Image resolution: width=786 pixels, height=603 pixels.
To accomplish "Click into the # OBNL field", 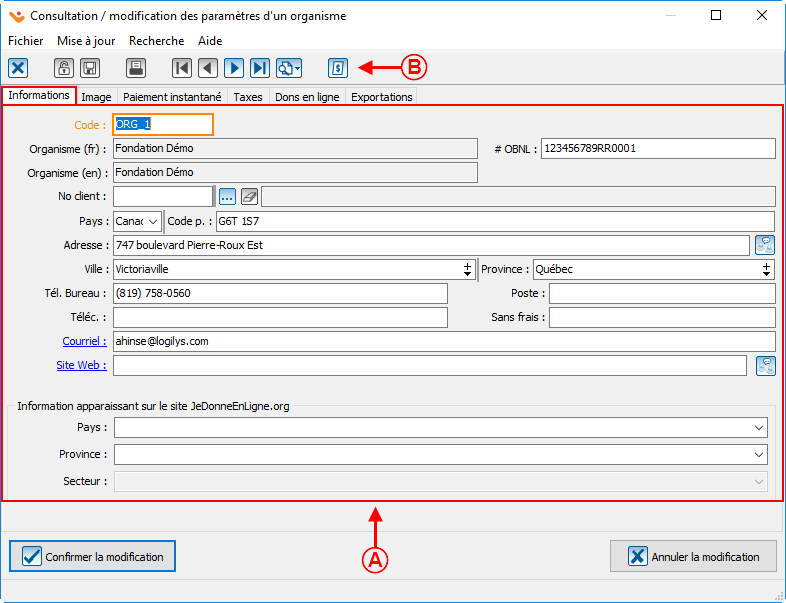I will click(658, 149).
